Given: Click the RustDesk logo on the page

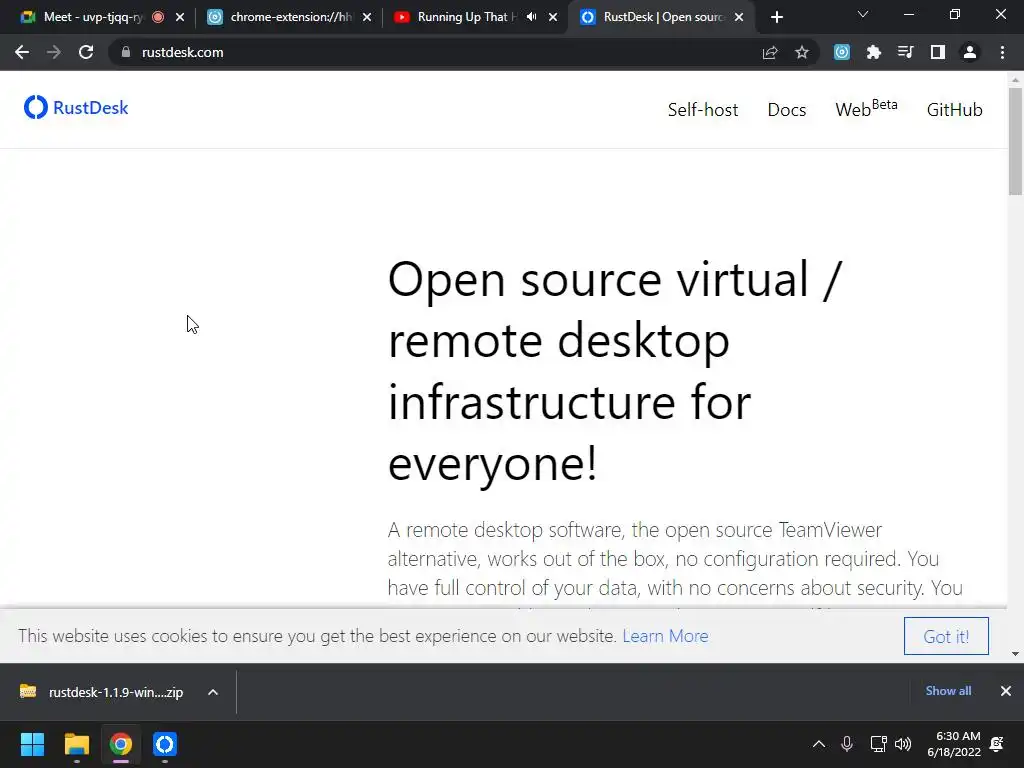Looking at the screenshot, I should pyautogui.click(x=76, y=108).
